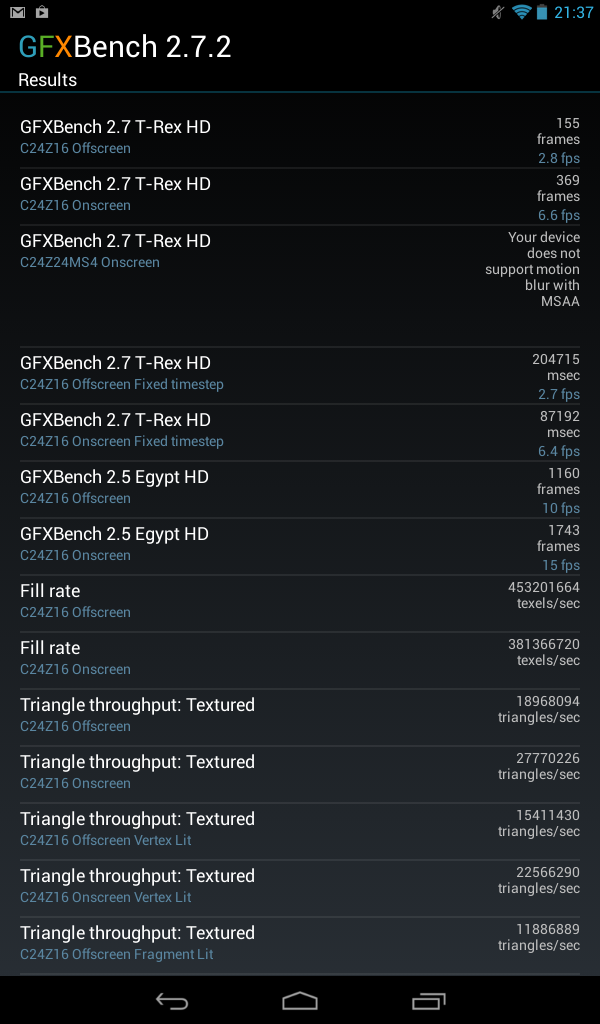Image resolution: width=600 pixels, height=1024 pixels.
Task: Tap the muted sound status icon
Action: point(498,12)
